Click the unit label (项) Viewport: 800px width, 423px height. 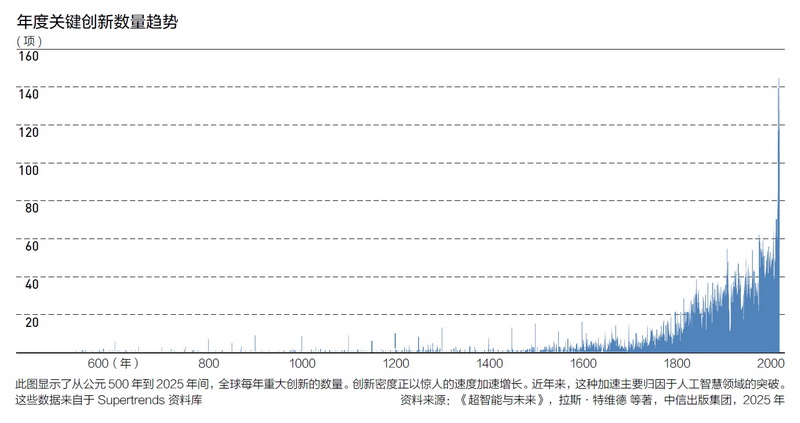(x=29, y=41)
